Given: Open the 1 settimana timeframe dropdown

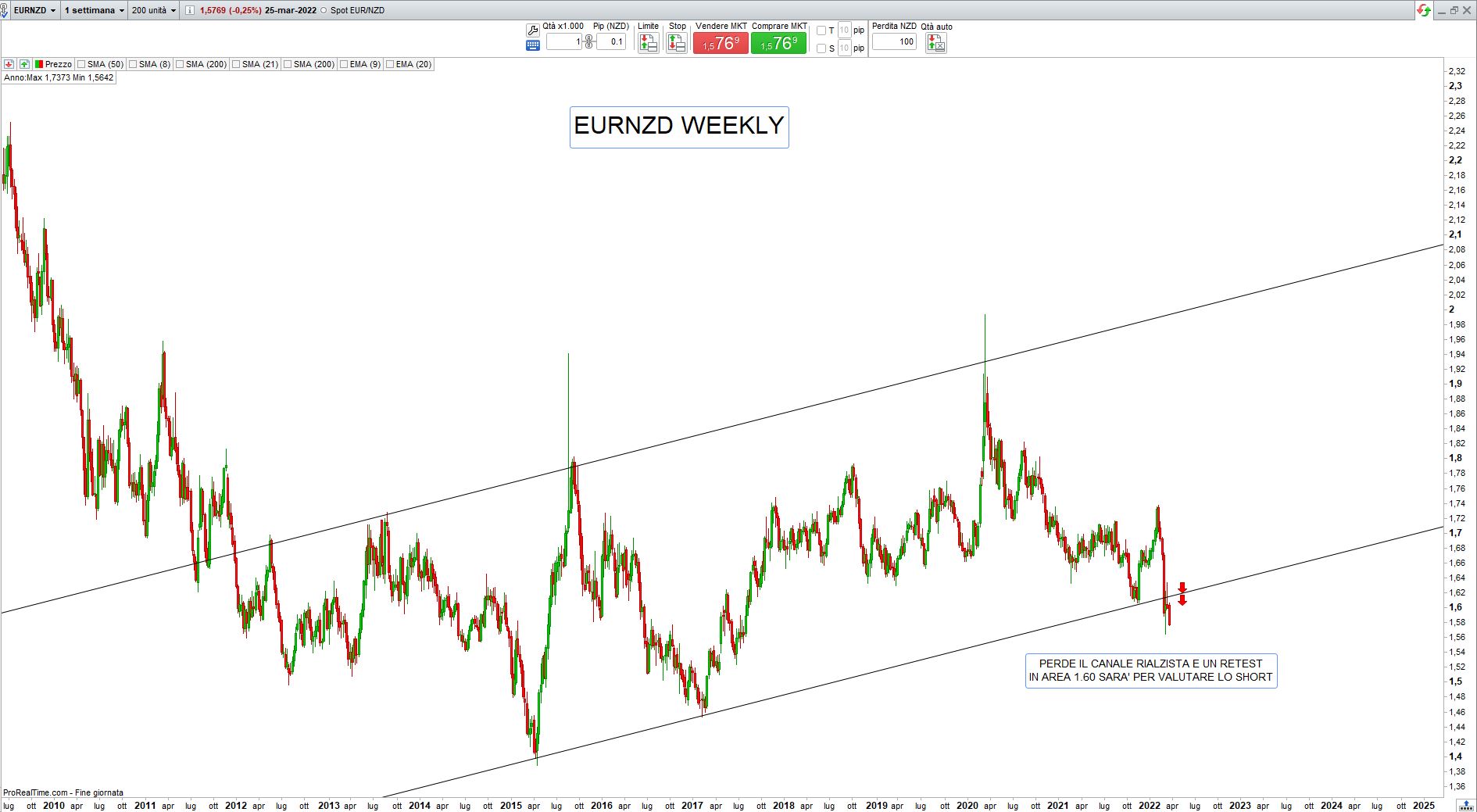Looking at the screenshot, I should tap(94, 10).
